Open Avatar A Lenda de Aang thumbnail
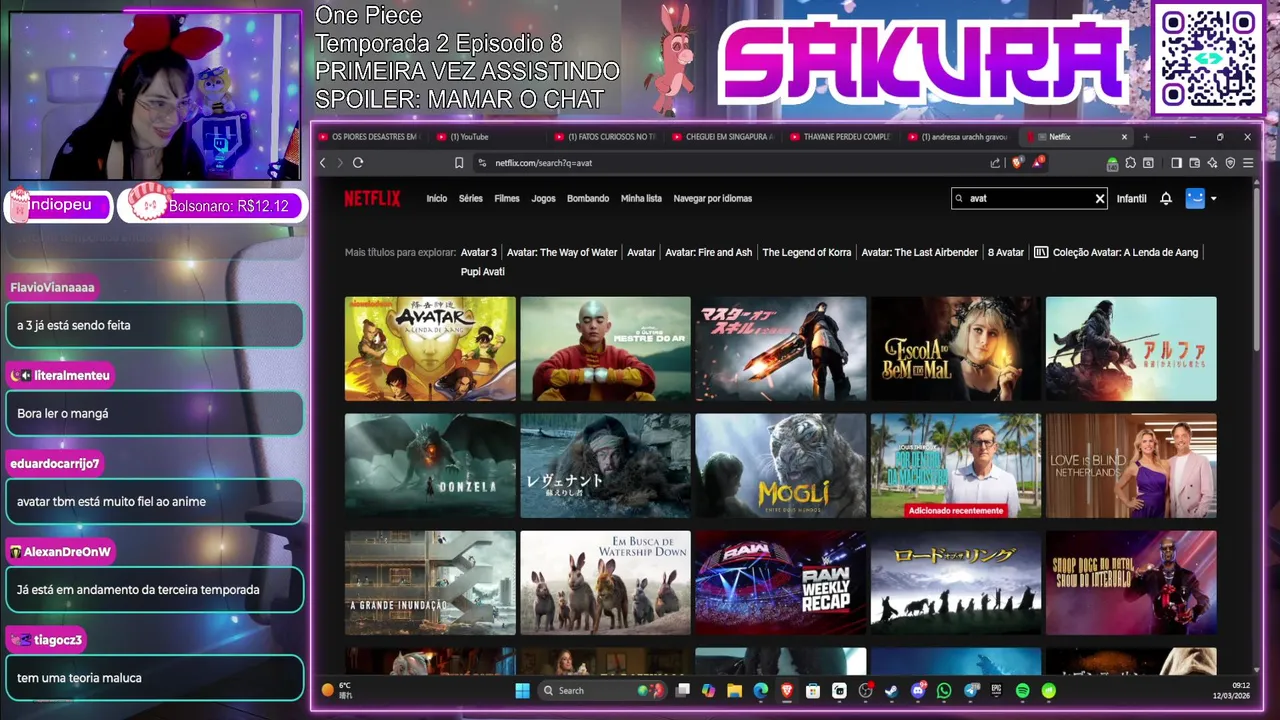This screenshot has height=720, width=1280. [430, 348]
